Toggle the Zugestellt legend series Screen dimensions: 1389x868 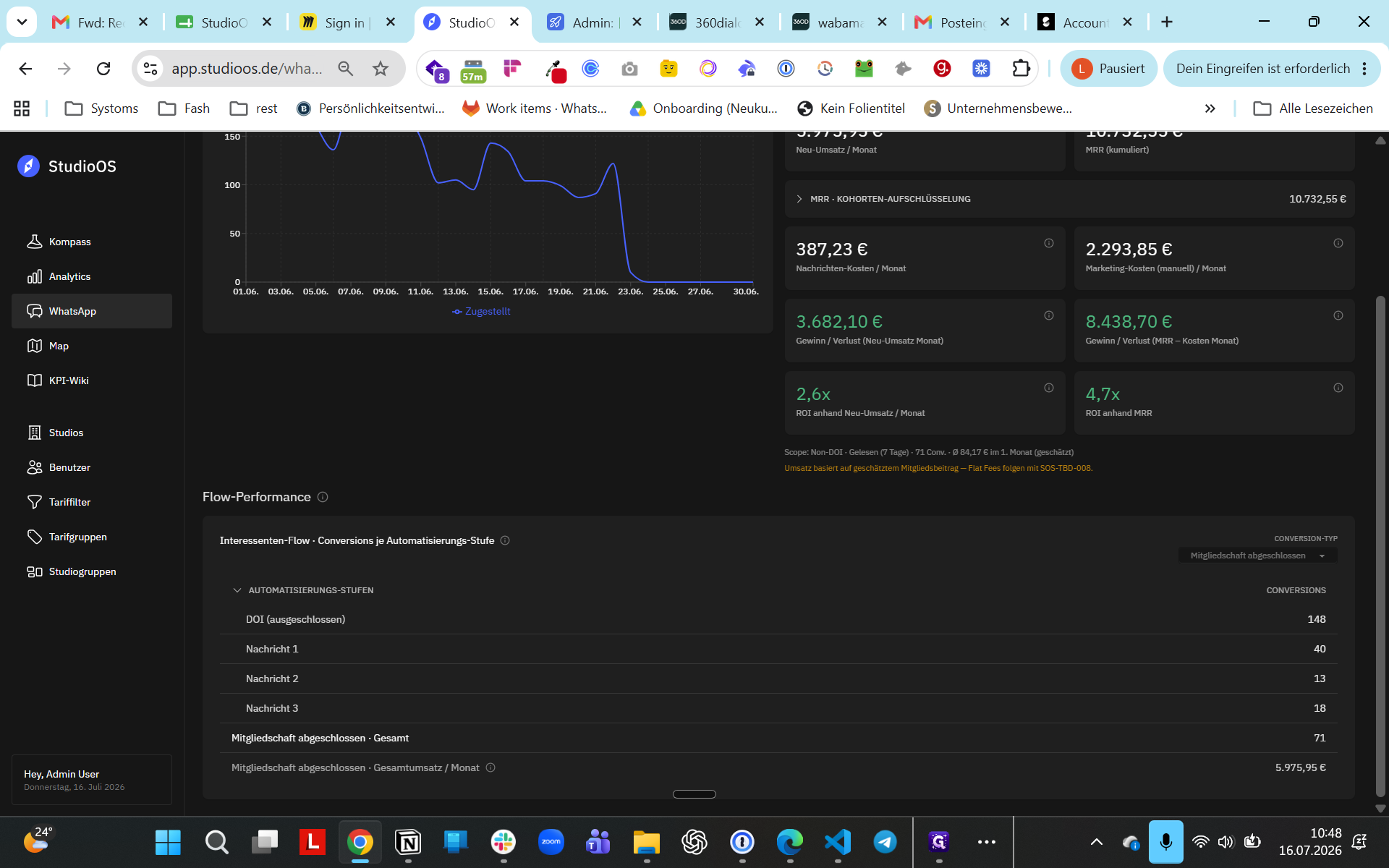481,311
